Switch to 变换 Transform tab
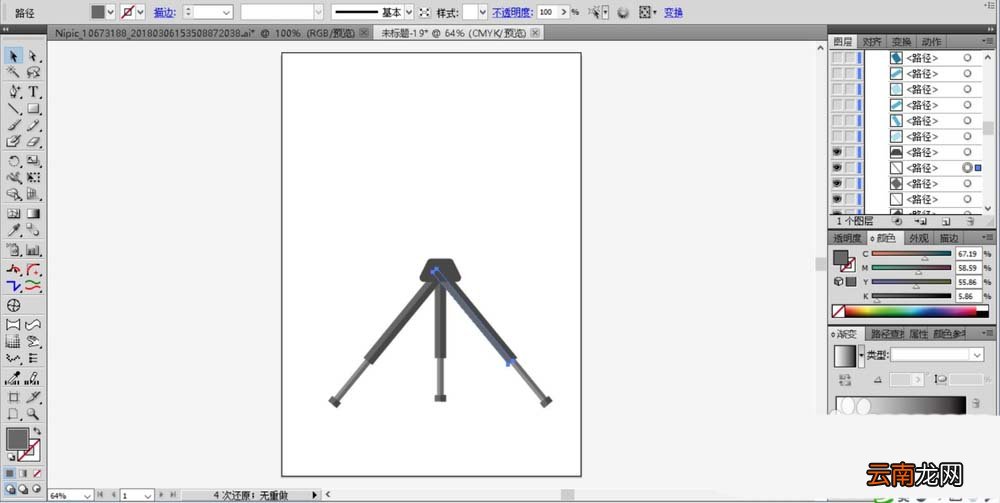Viewport: 1000px width, 503px height. [x=901, y=41]
